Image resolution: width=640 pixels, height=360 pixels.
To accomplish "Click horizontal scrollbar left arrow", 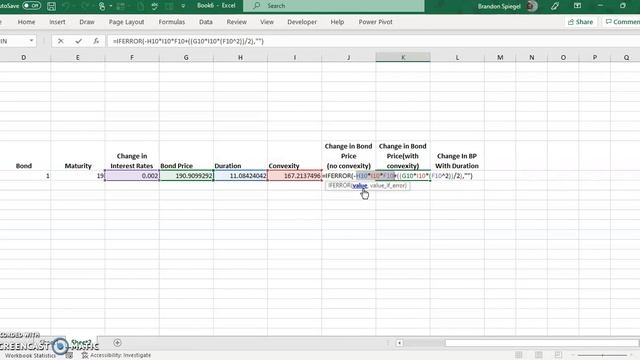I will coord(400,343).
